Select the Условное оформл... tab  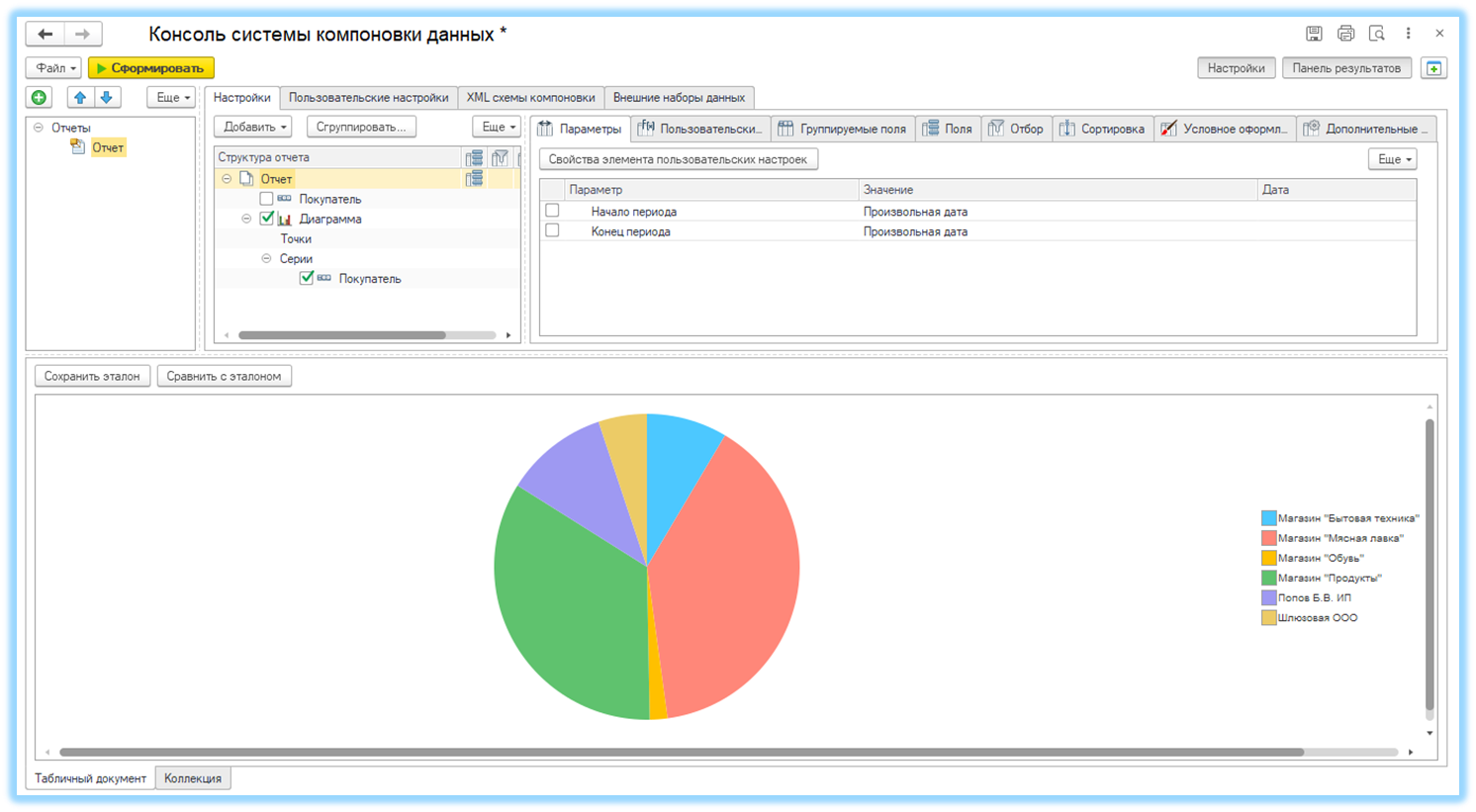click(x=1225, y=129)
